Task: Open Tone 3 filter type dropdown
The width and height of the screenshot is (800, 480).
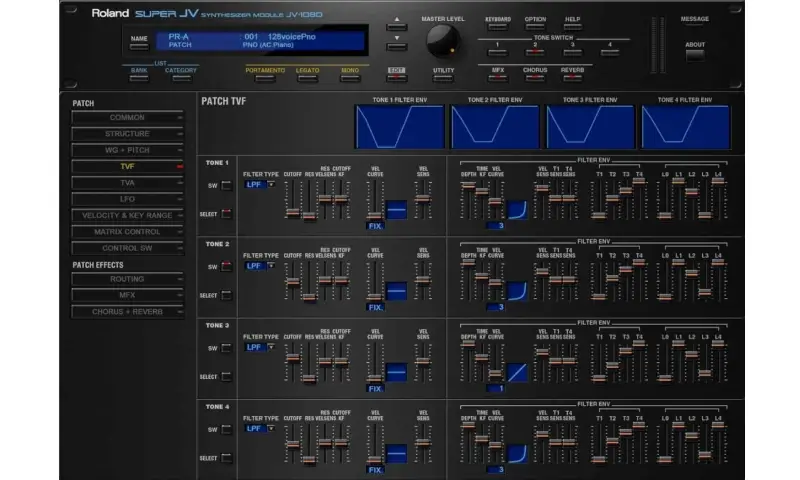Action: point(260,347)
